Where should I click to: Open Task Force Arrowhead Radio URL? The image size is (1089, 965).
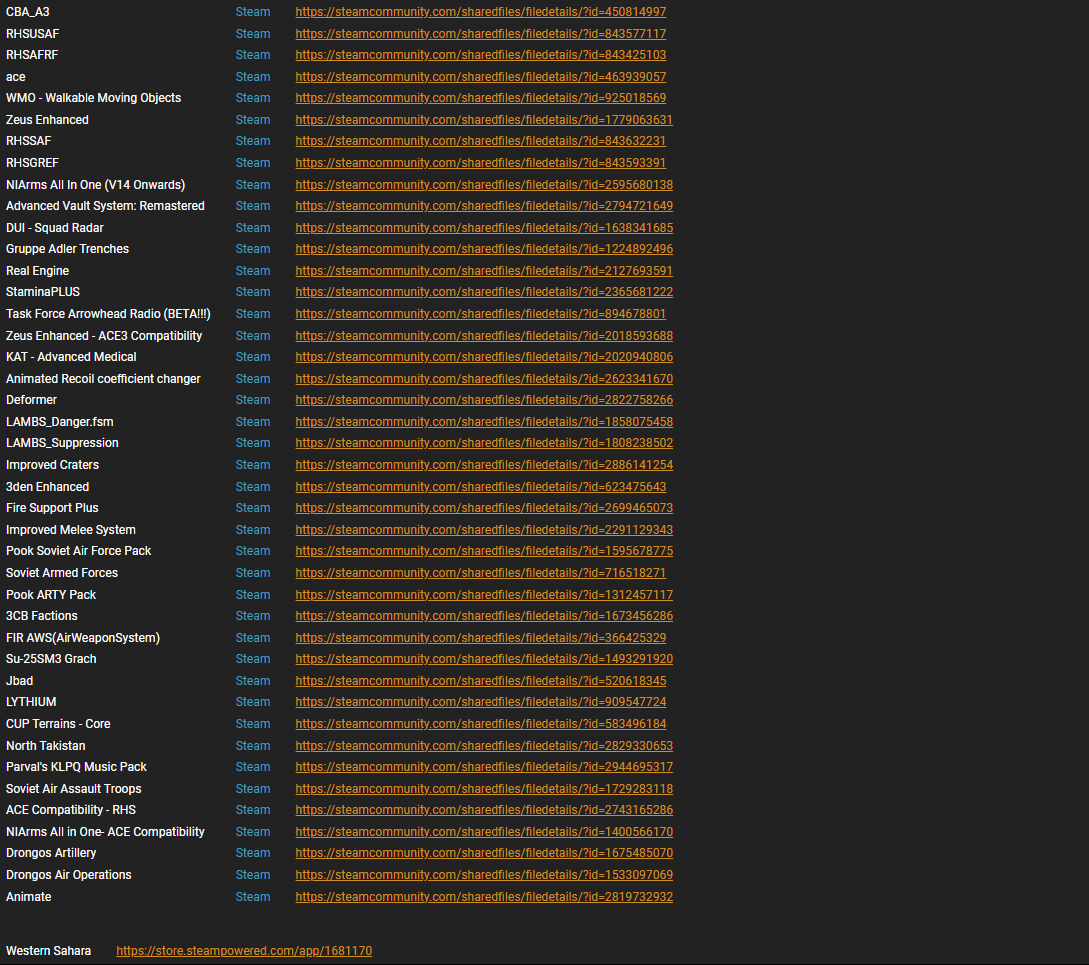click(x=481, y=314)
